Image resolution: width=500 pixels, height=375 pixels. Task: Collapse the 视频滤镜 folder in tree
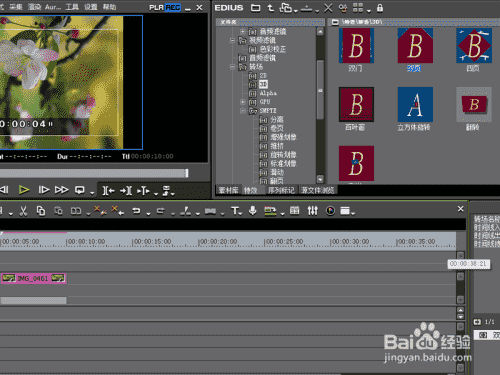pyautogui.click(x=232, y=41)
